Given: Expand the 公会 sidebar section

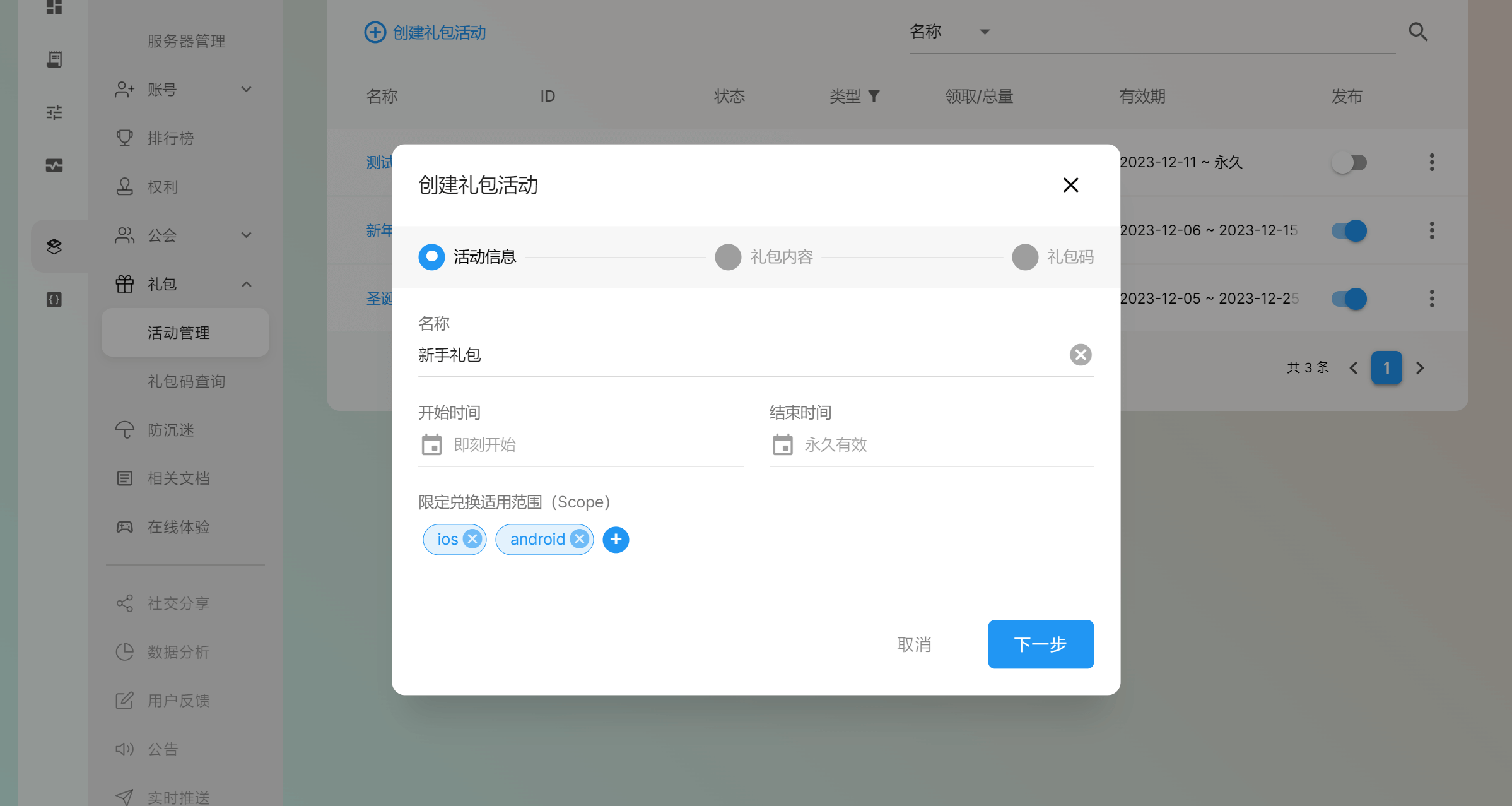Looking at the screenshot, I should pyautogui.click(x=246, y=235).
